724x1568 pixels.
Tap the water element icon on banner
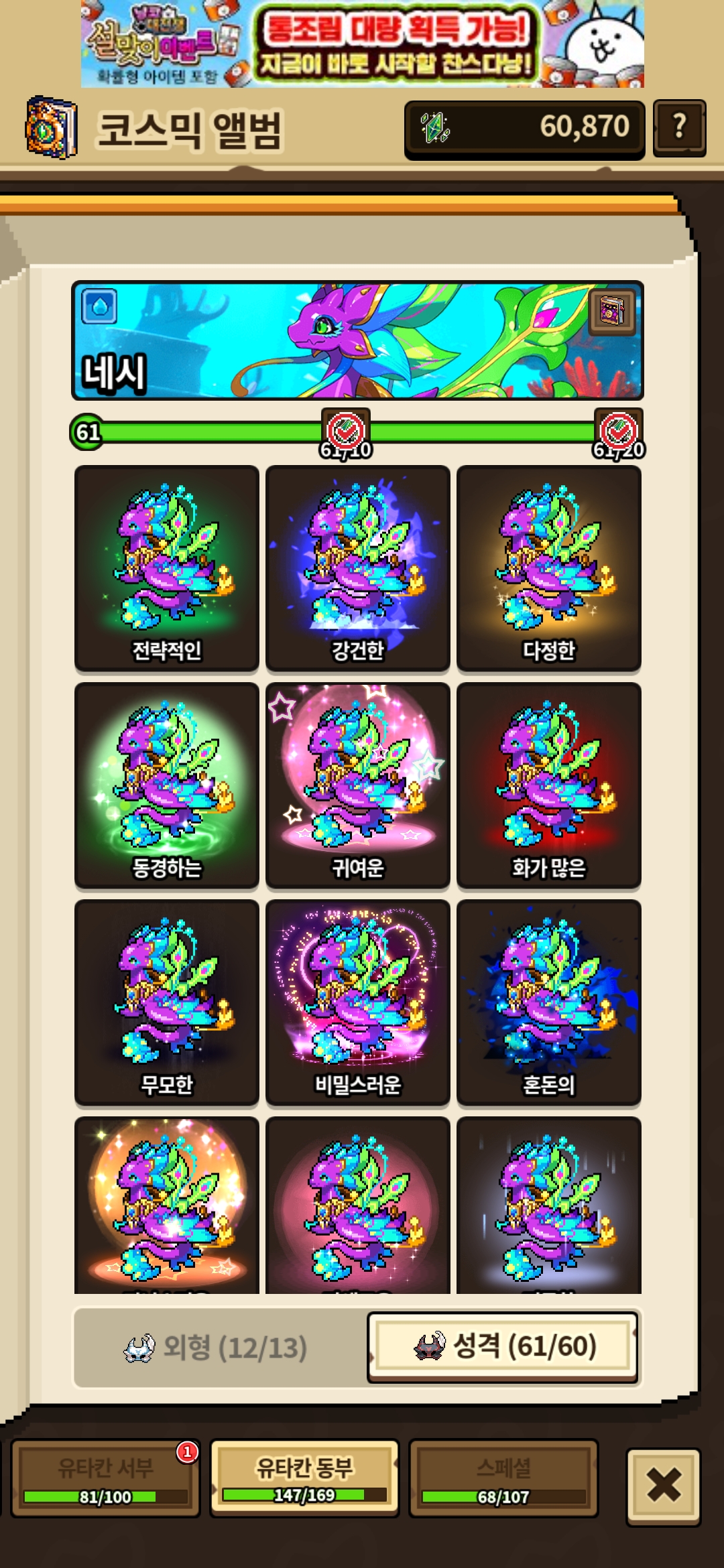click(99, 307)
